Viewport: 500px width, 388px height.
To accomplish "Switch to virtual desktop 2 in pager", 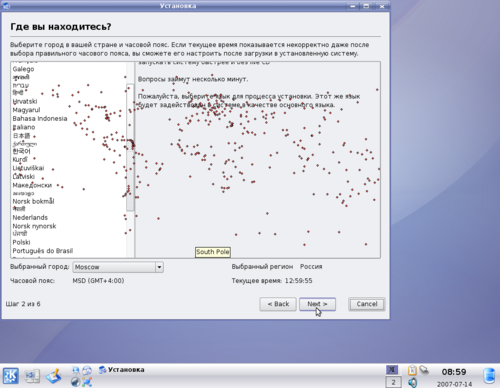I will (x=393, y=382).
